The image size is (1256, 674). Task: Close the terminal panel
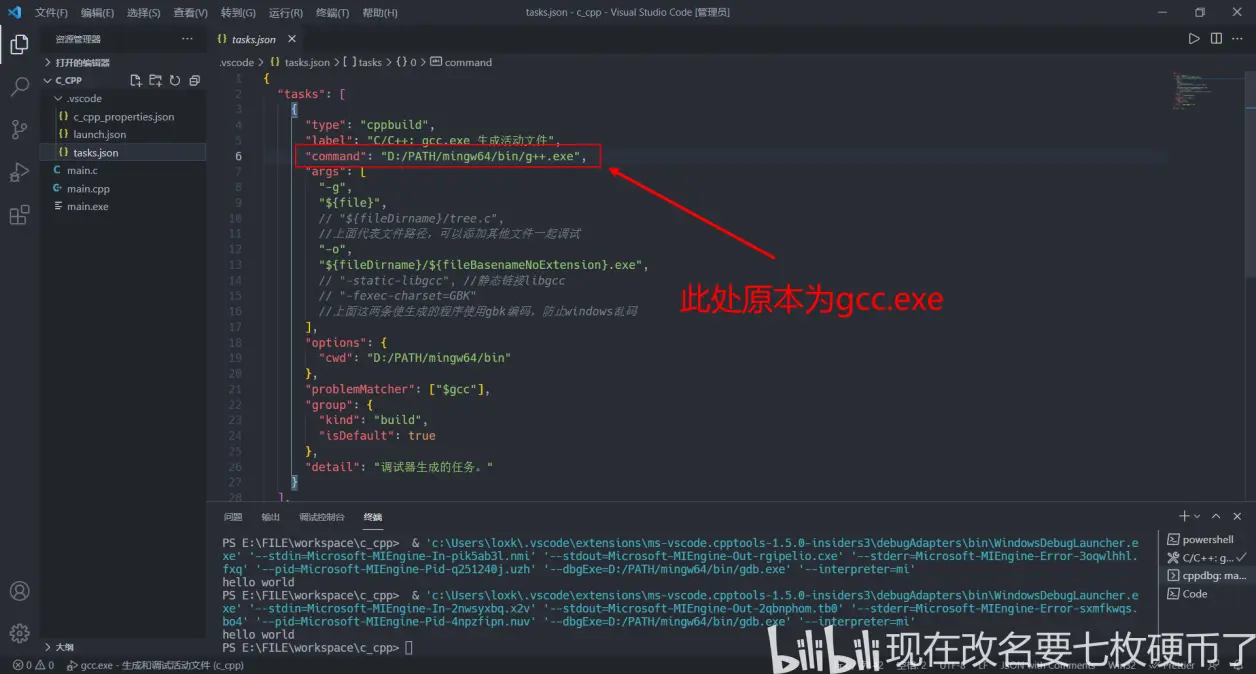1238,516
